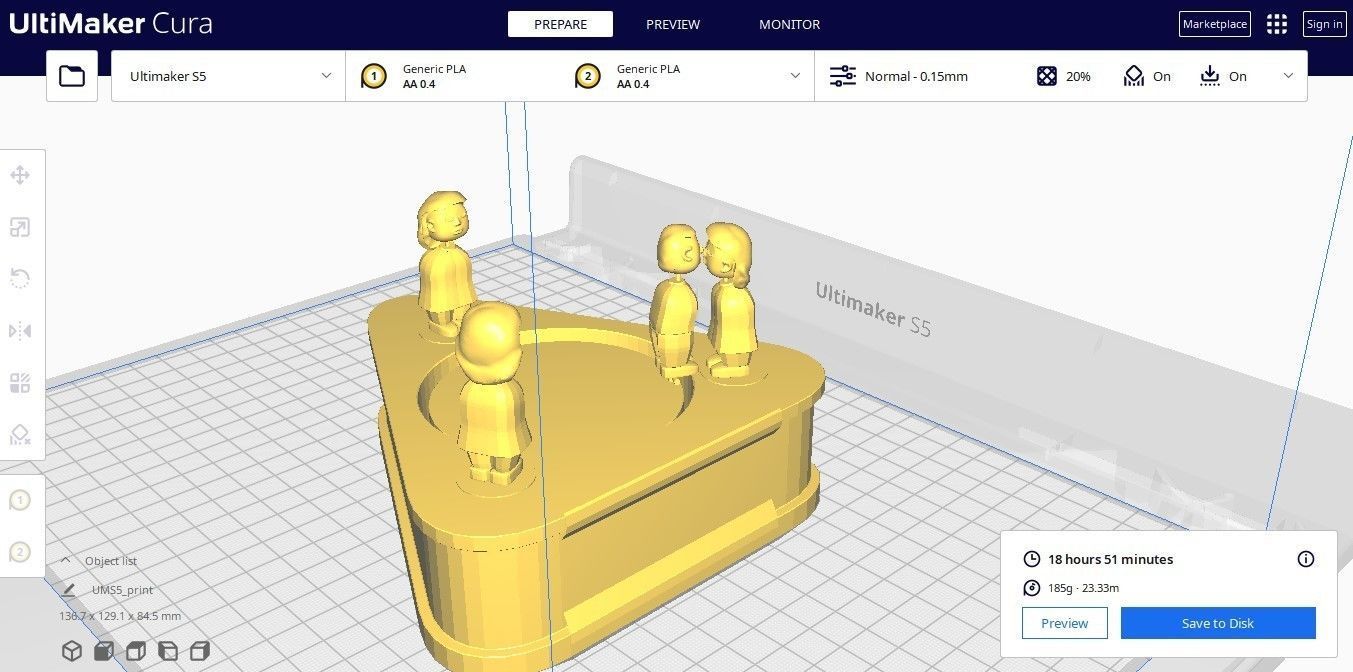Image resolution: width=1353 pixels, height=672 pixels.
Task: Switch to the PREPARE stage
Action: [560, 24]
